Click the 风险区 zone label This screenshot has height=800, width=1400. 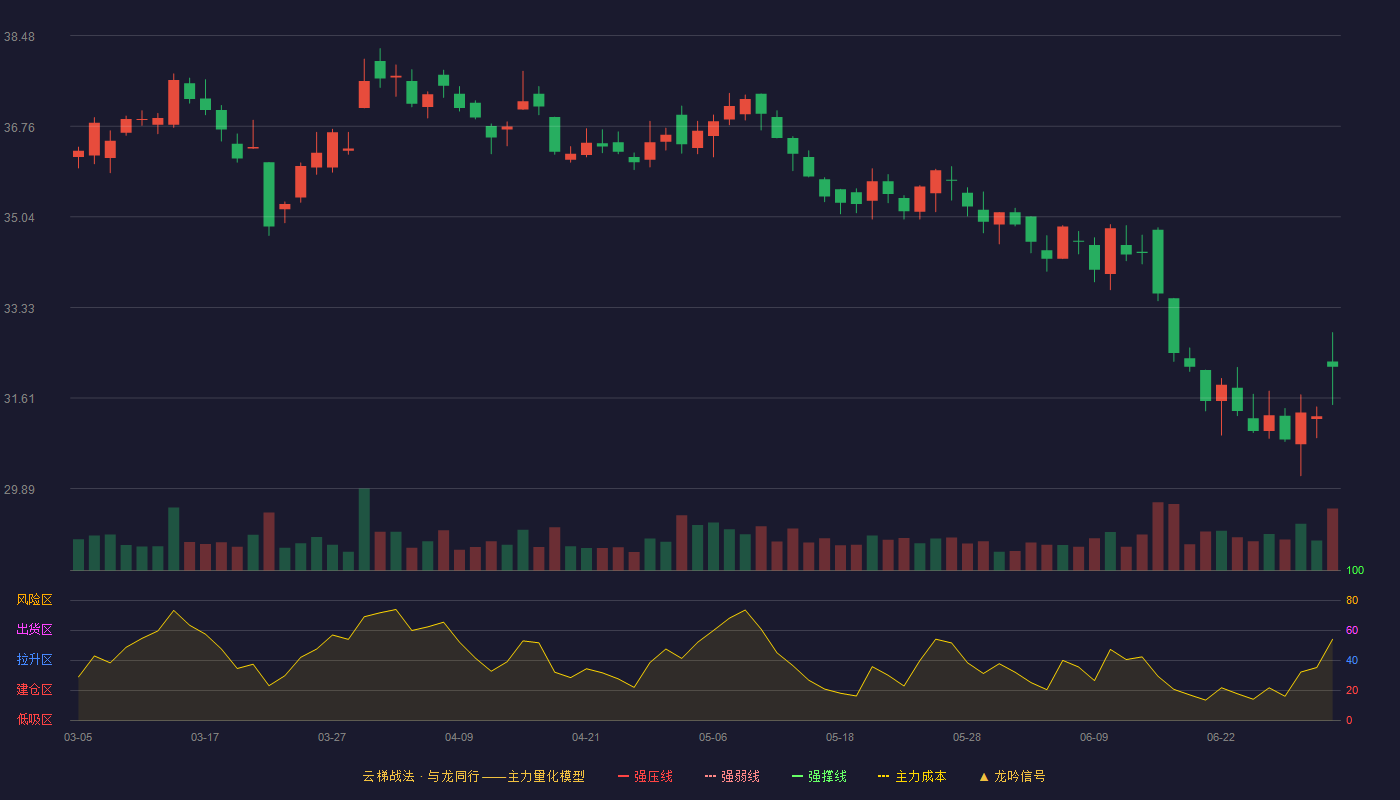(x=34, y=600)
